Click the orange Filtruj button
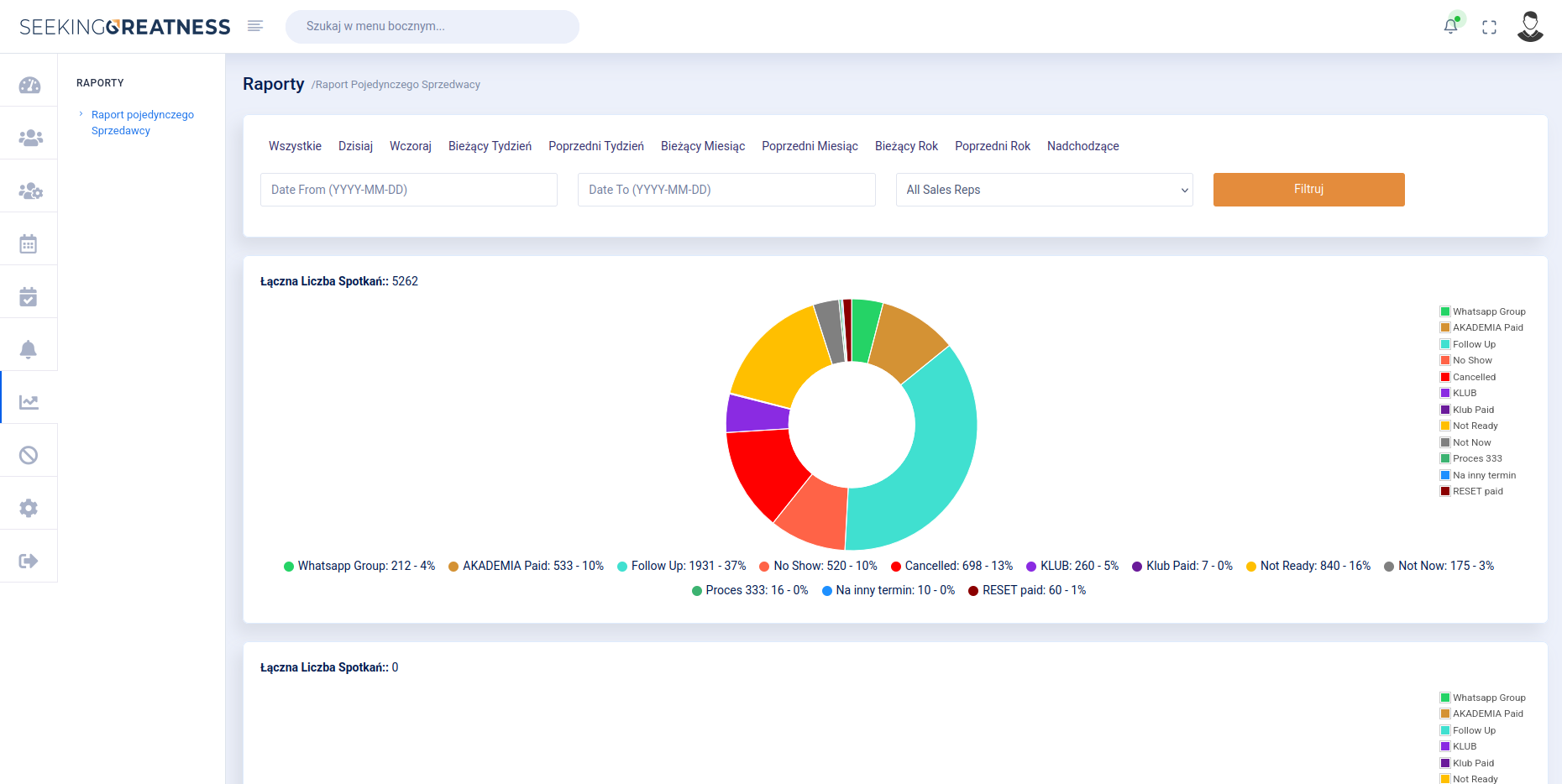The image size is (1562, 784). (x=1308, y=190)
